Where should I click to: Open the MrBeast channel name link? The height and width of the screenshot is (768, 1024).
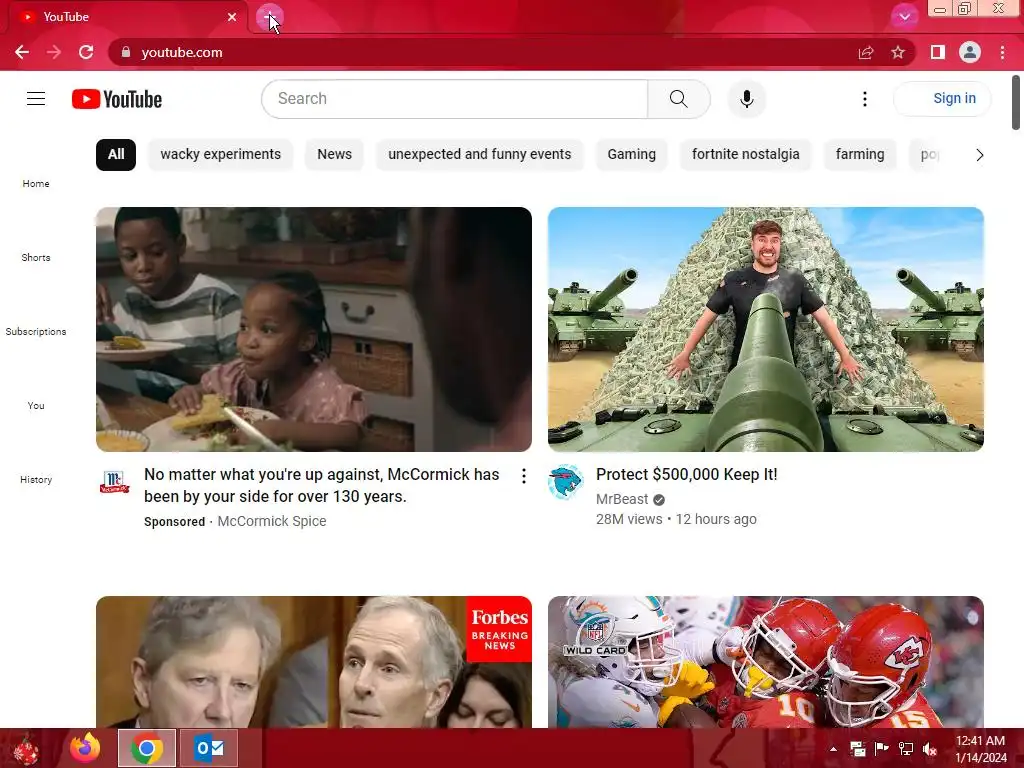click(622, 500)
